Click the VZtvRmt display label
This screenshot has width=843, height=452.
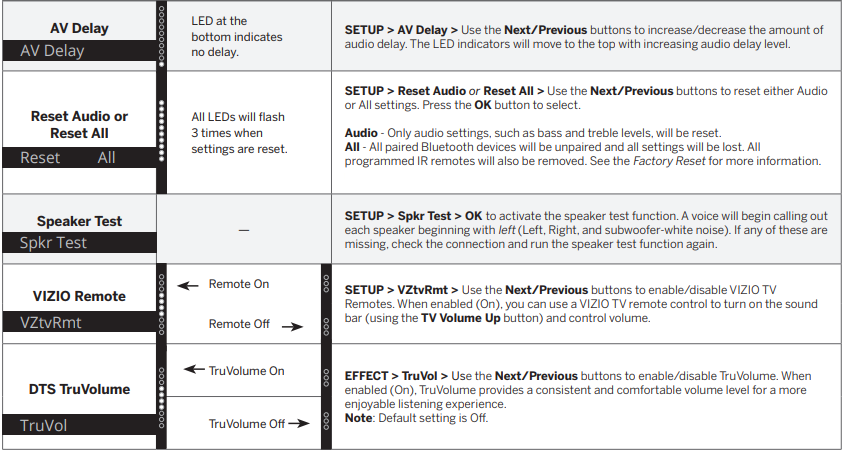(x=51, y=322)
